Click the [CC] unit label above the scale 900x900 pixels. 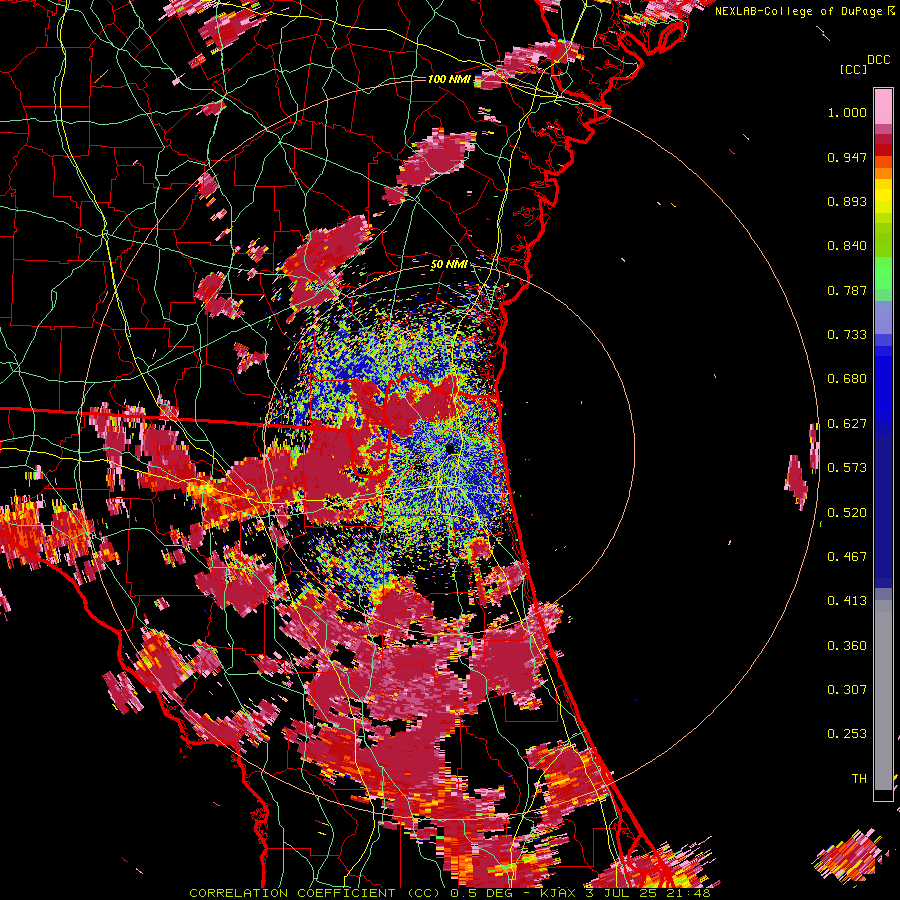click(x=854, y=69)
